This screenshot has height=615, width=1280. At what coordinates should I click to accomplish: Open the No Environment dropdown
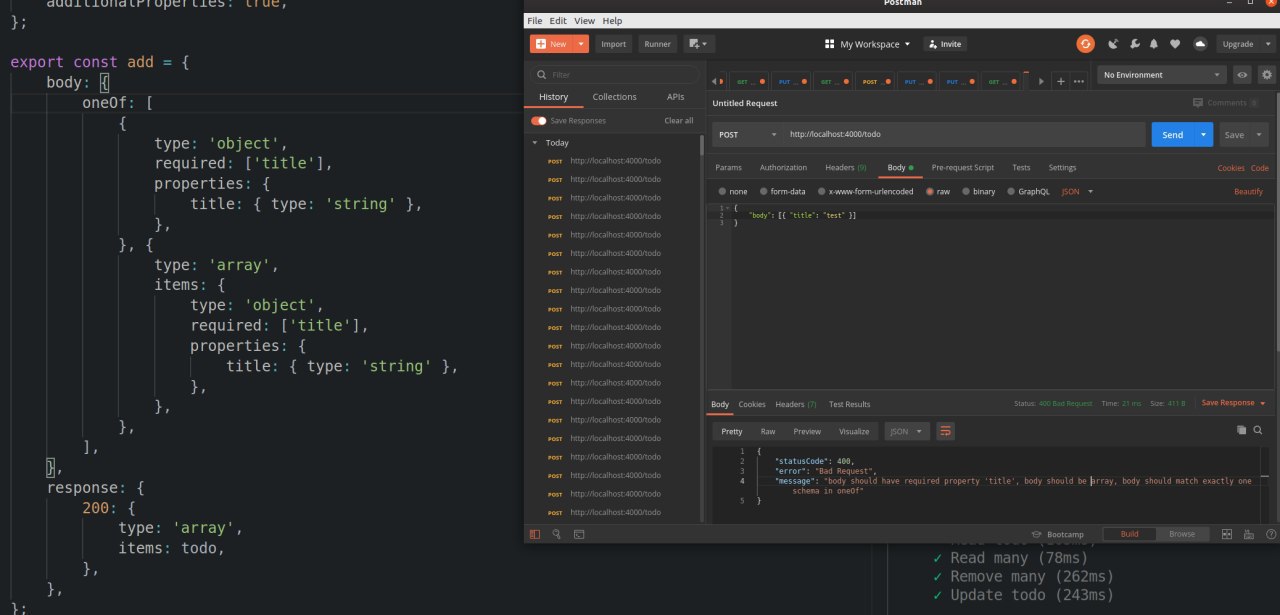pyautogui.click(x=1162, y=75)
